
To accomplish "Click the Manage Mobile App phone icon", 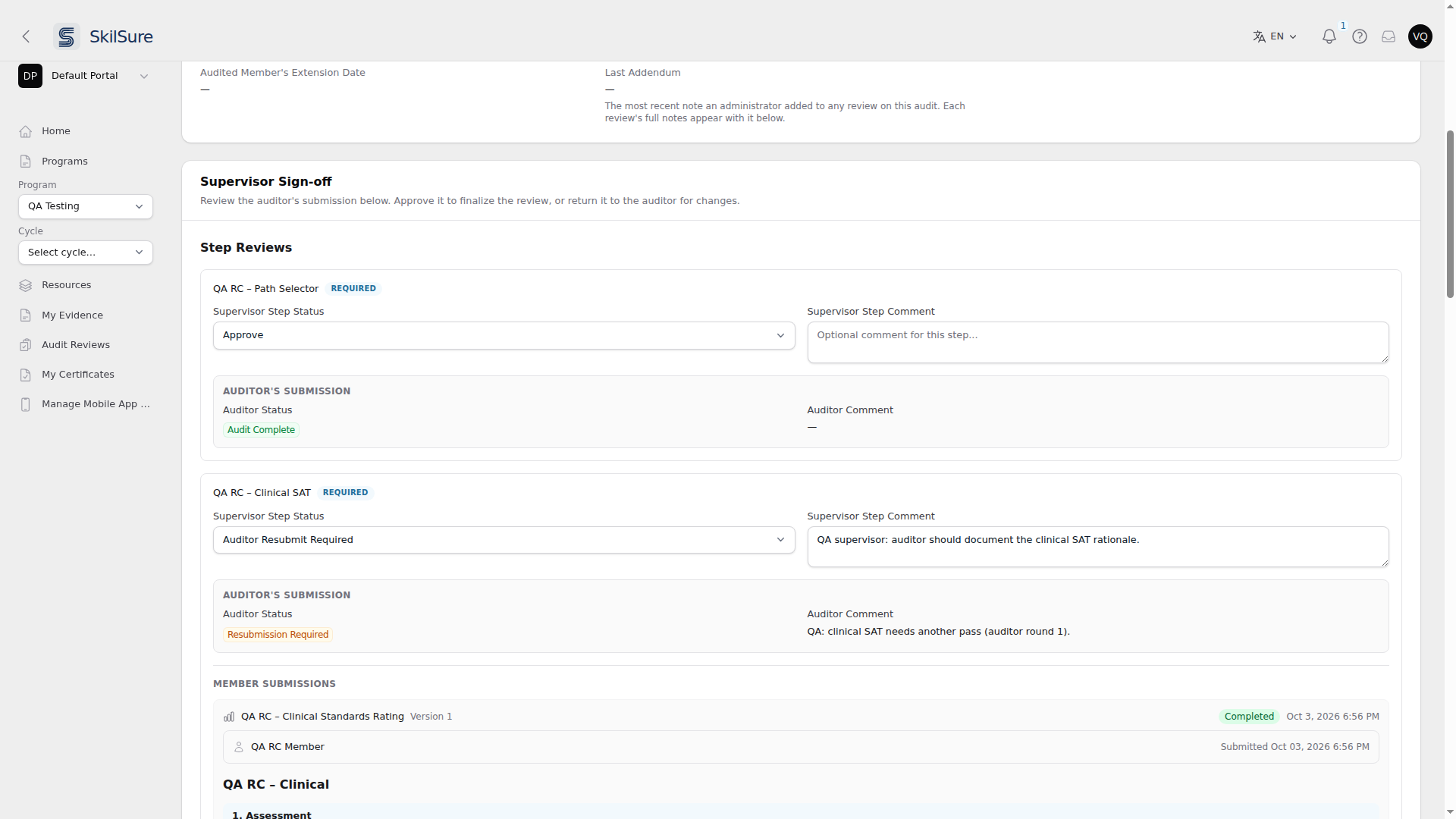I will [26, 404].
